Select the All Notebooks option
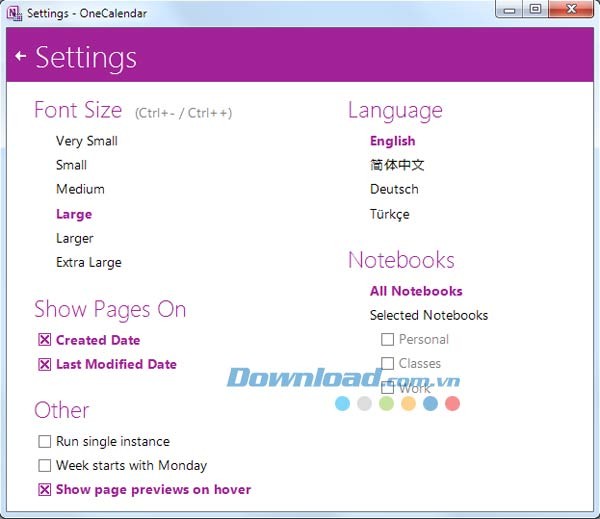Screen dimensions: 600x519 [416, 291]
